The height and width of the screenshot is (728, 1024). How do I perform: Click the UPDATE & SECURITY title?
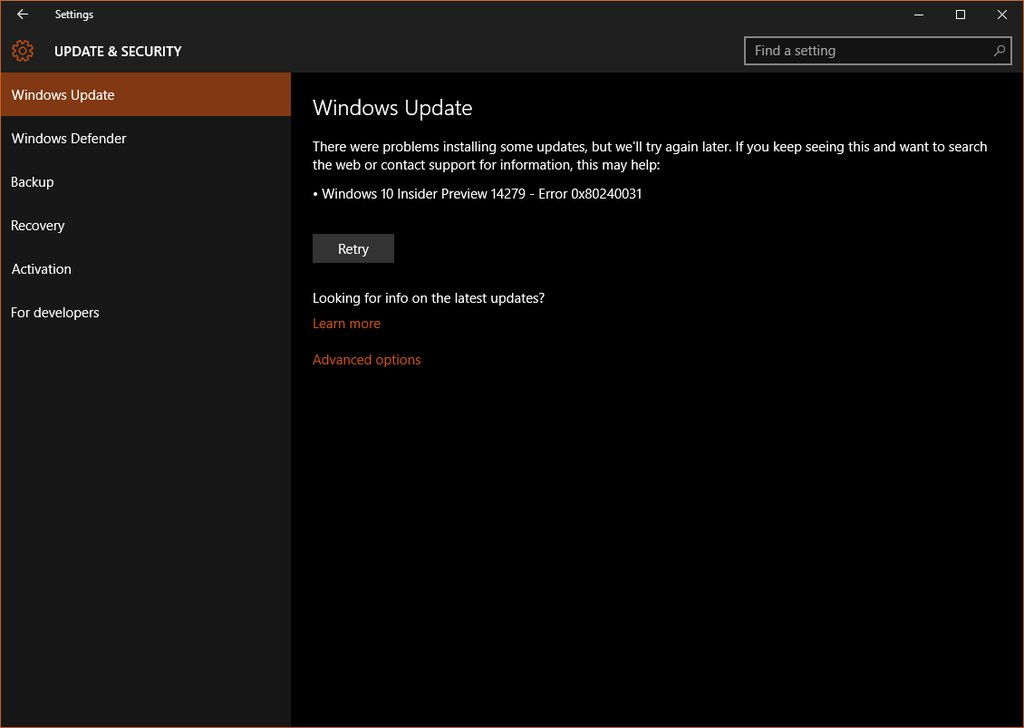118,52
